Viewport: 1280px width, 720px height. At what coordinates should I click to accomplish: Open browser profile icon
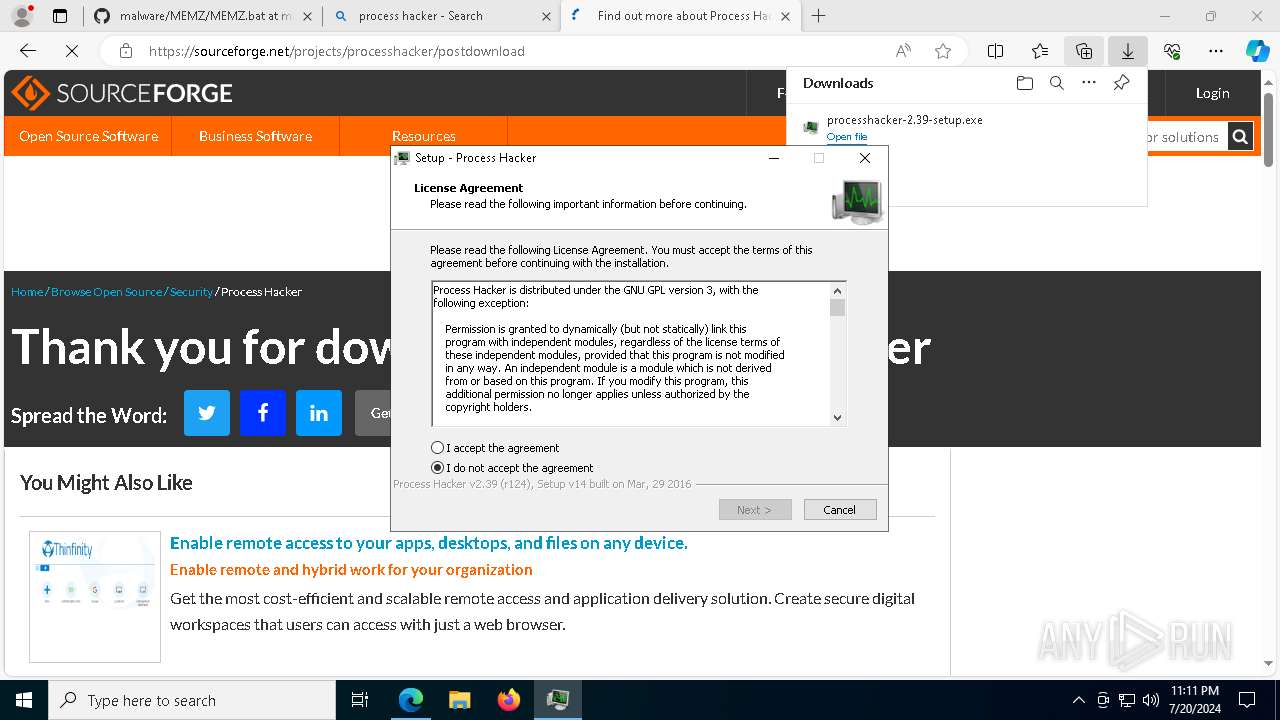pos(23,16)
